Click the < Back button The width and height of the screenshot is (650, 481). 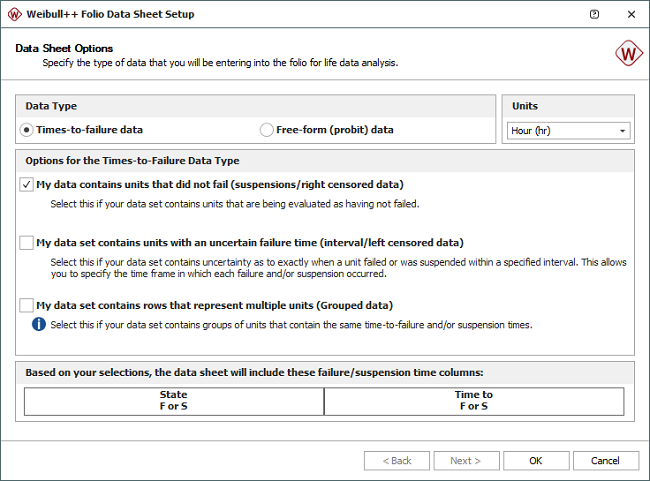pyautogui.click(x=397, y=461)
